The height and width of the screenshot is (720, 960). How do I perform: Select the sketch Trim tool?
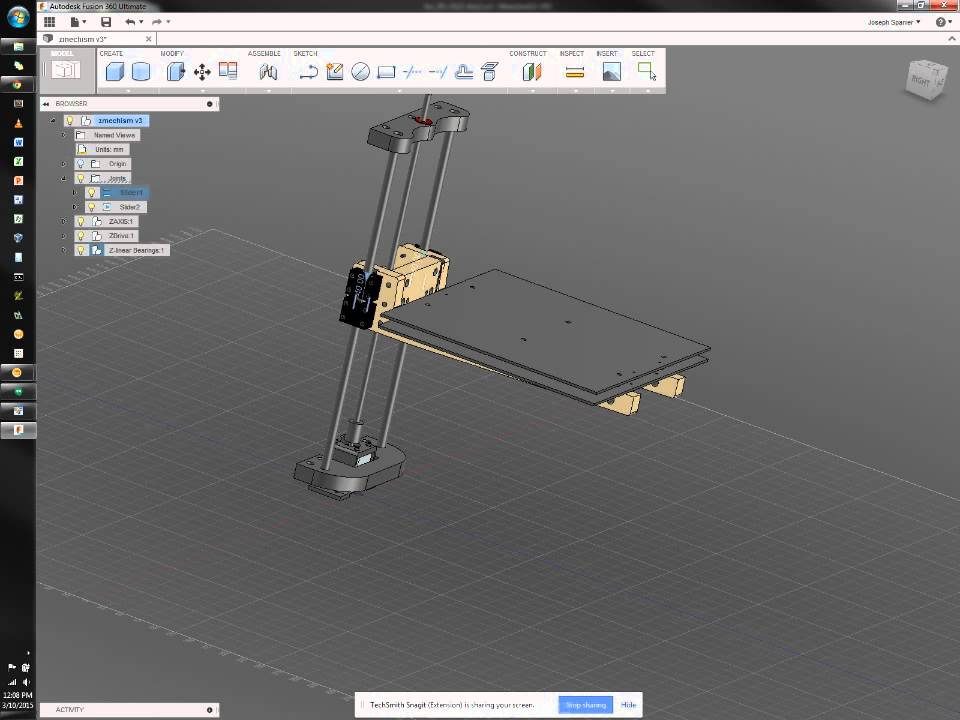412,72
